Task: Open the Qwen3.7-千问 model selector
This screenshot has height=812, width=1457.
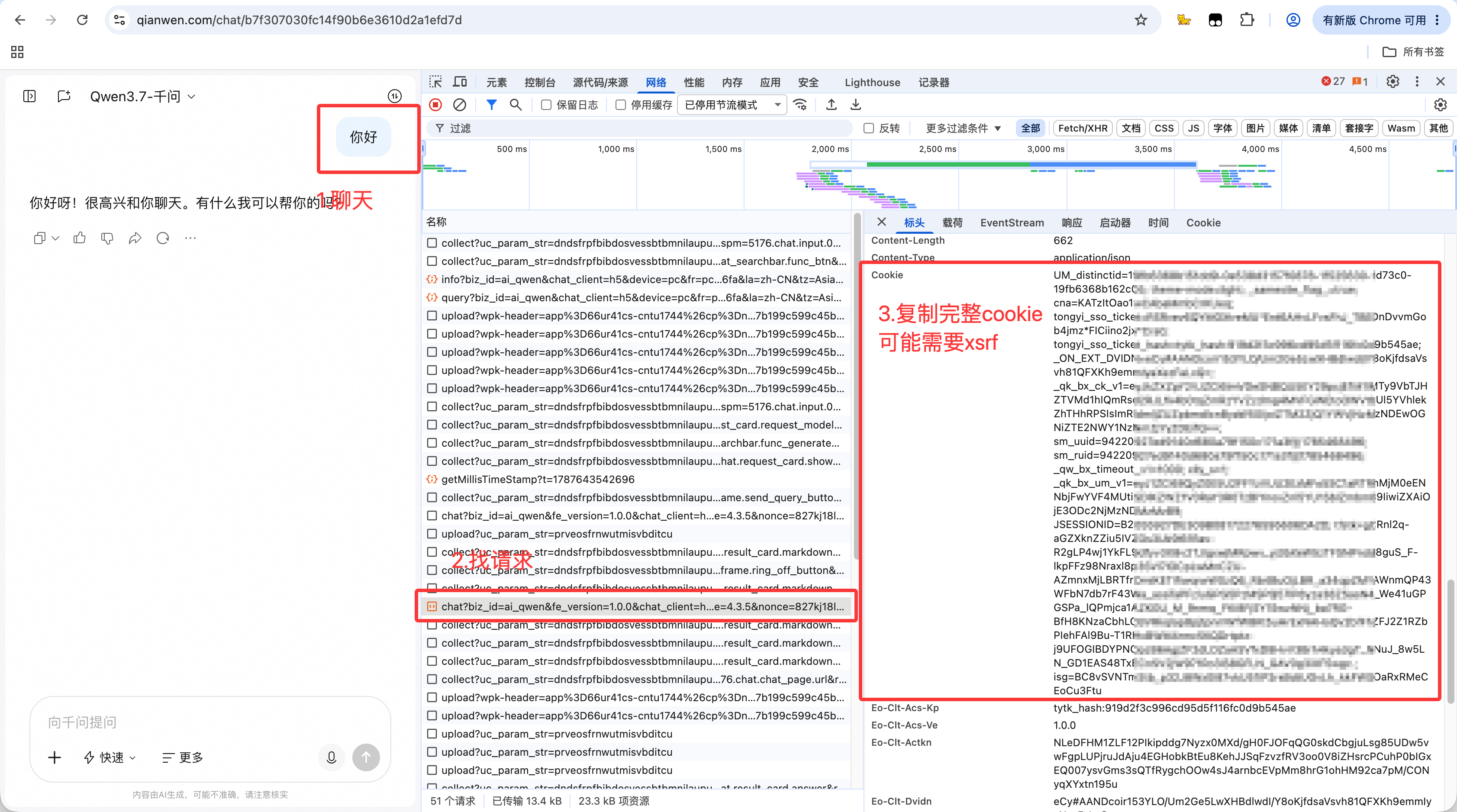Action: click(142, 97)
